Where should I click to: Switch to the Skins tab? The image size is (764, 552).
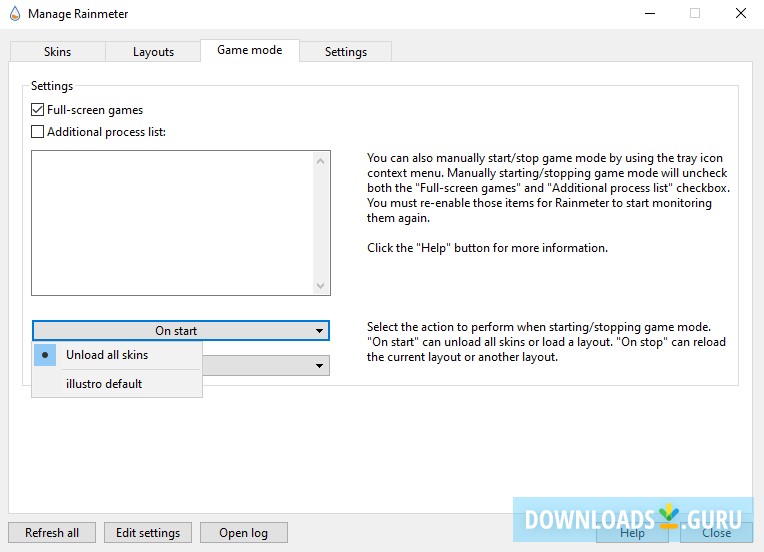point(57,52)
